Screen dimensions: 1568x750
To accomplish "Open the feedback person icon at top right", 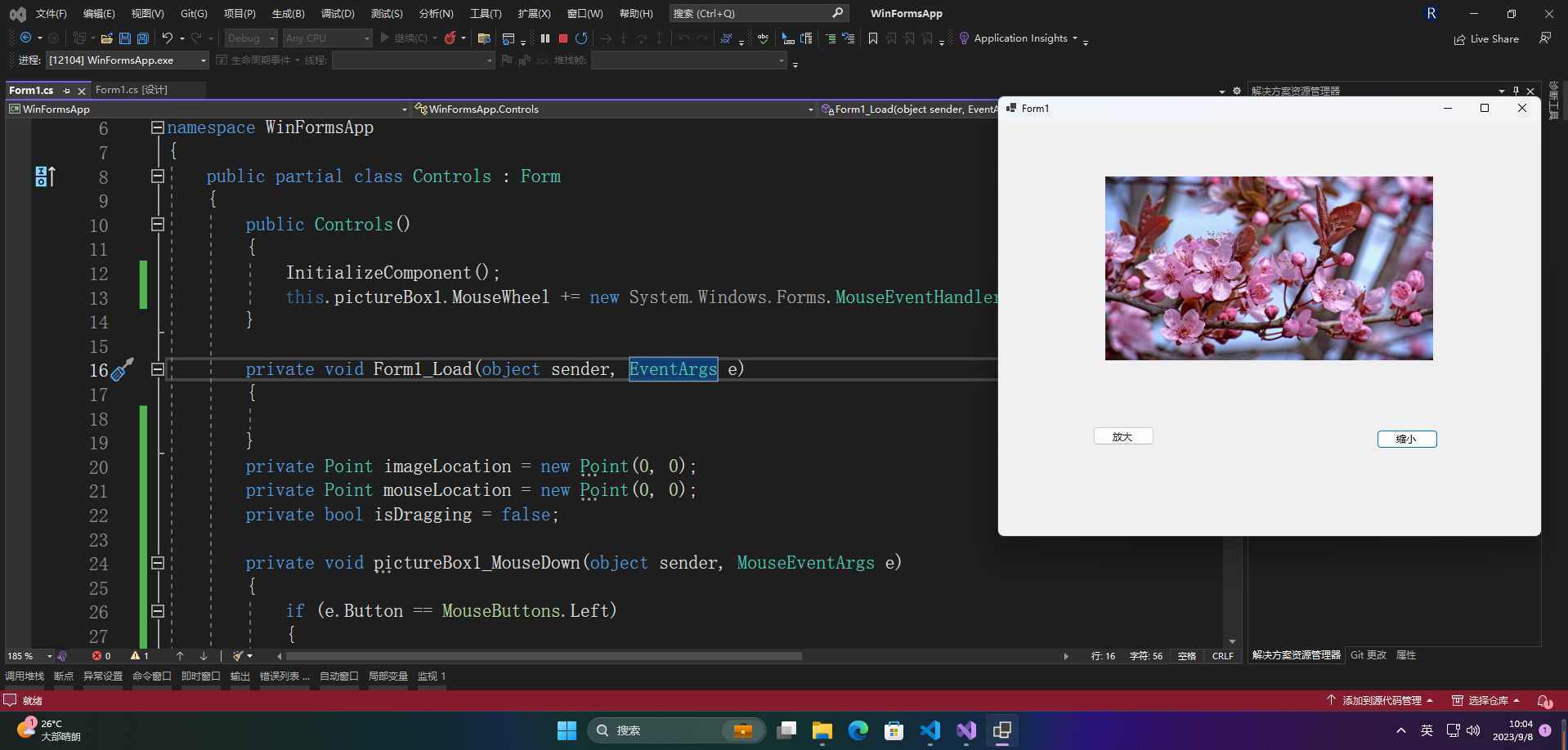I will tap(1545, 38).
